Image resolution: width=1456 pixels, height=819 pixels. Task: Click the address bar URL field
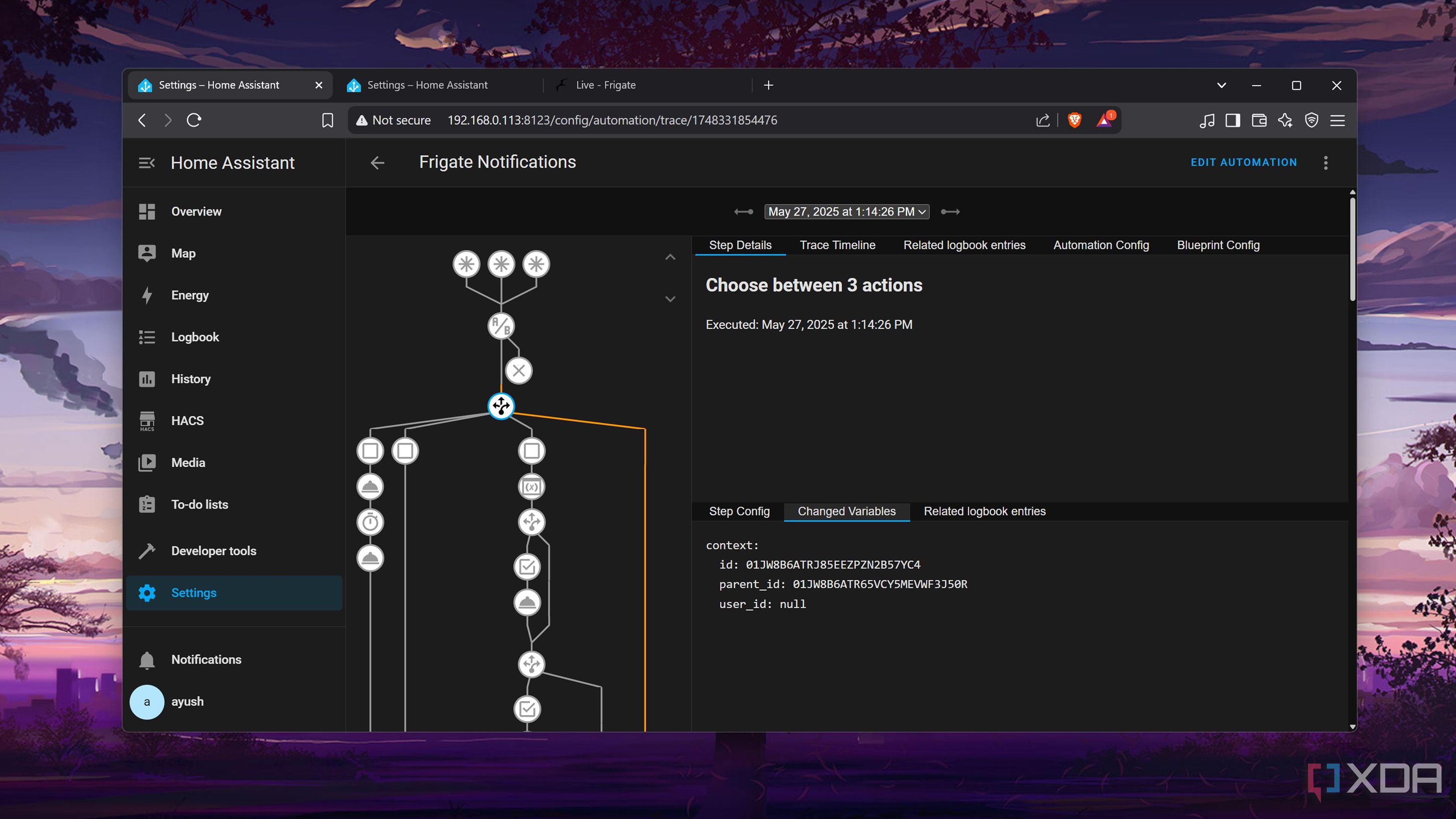click(x=612, y=120)
